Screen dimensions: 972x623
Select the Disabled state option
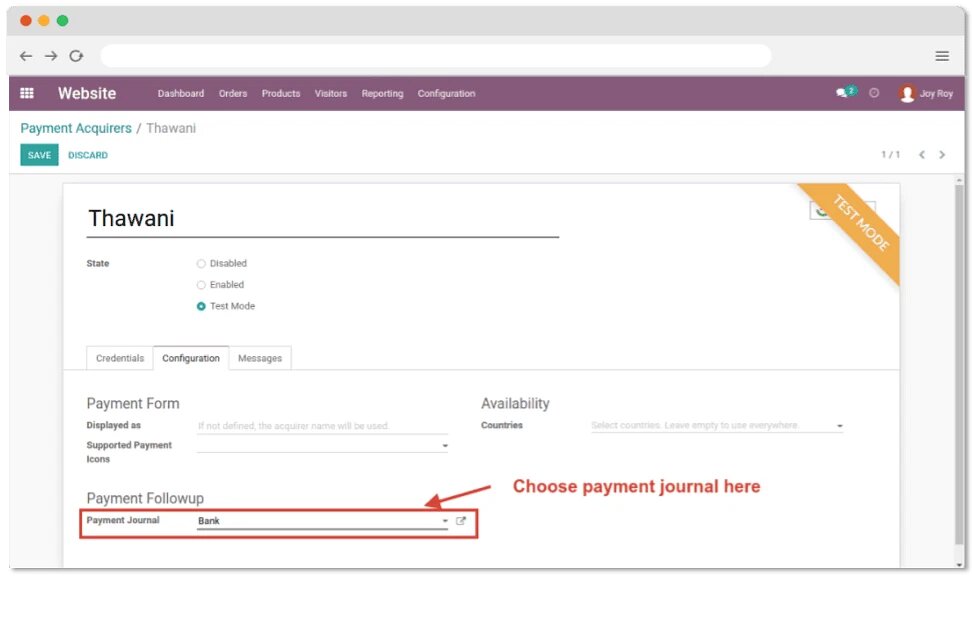pos(201,264)
